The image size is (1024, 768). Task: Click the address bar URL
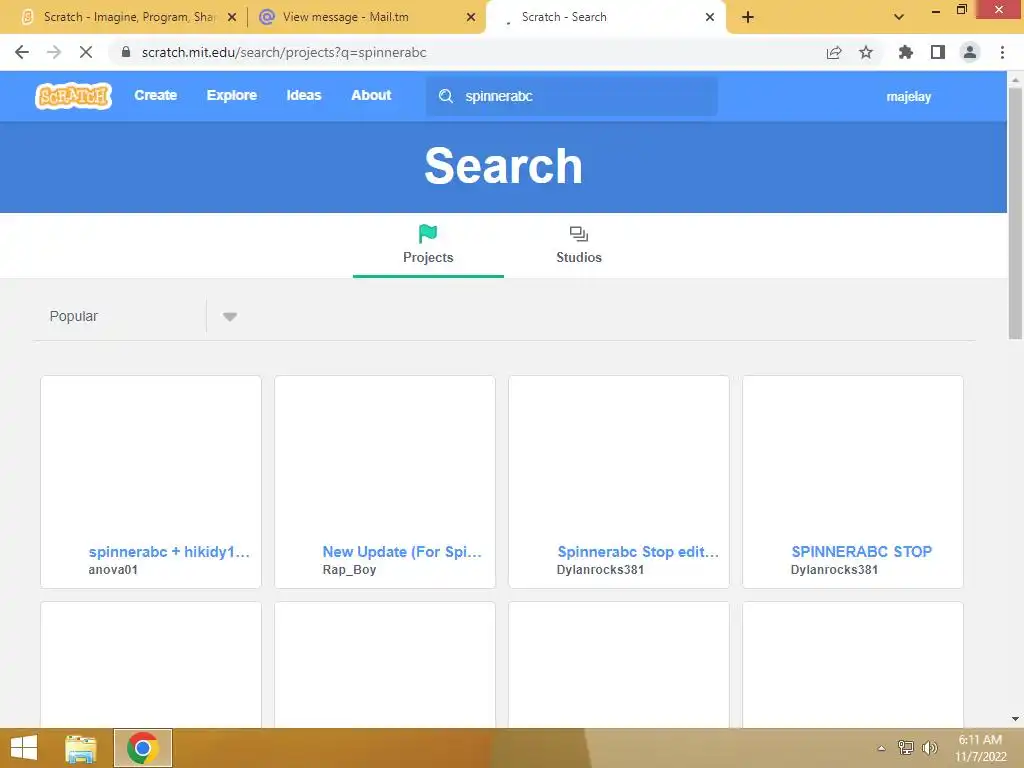[x=284, y=52]
